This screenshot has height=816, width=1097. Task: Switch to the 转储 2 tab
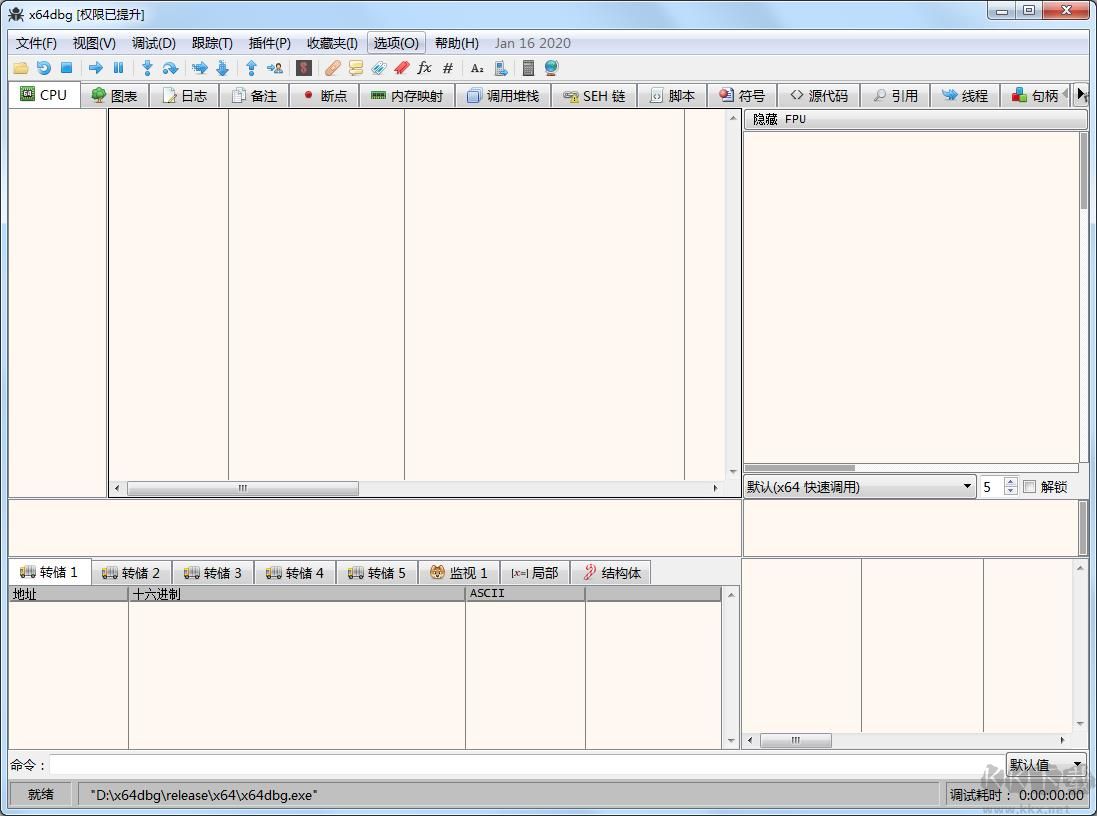click(x=131, y=573)
